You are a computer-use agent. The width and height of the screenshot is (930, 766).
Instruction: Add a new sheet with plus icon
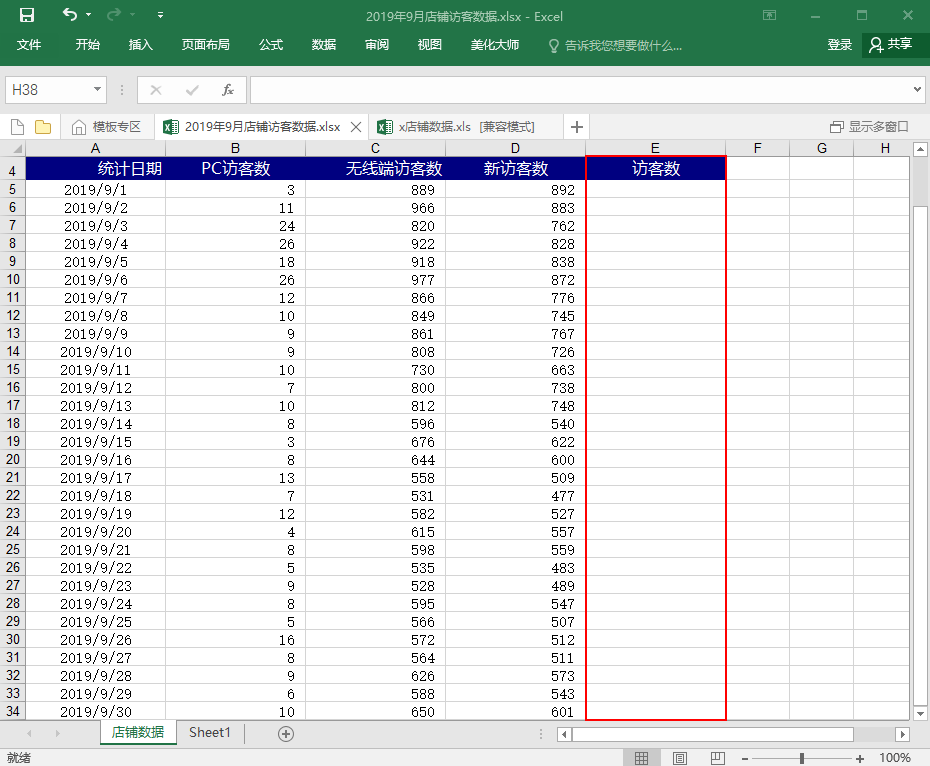[286, 734]
